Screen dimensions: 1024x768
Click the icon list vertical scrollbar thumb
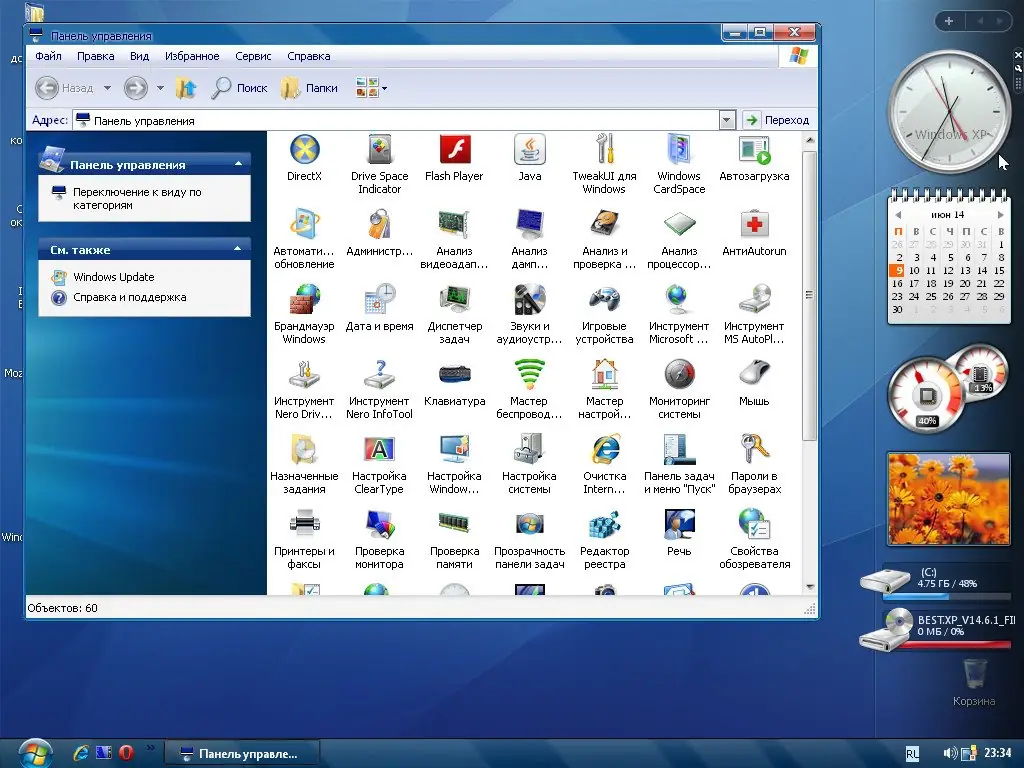tap(809, 295)
